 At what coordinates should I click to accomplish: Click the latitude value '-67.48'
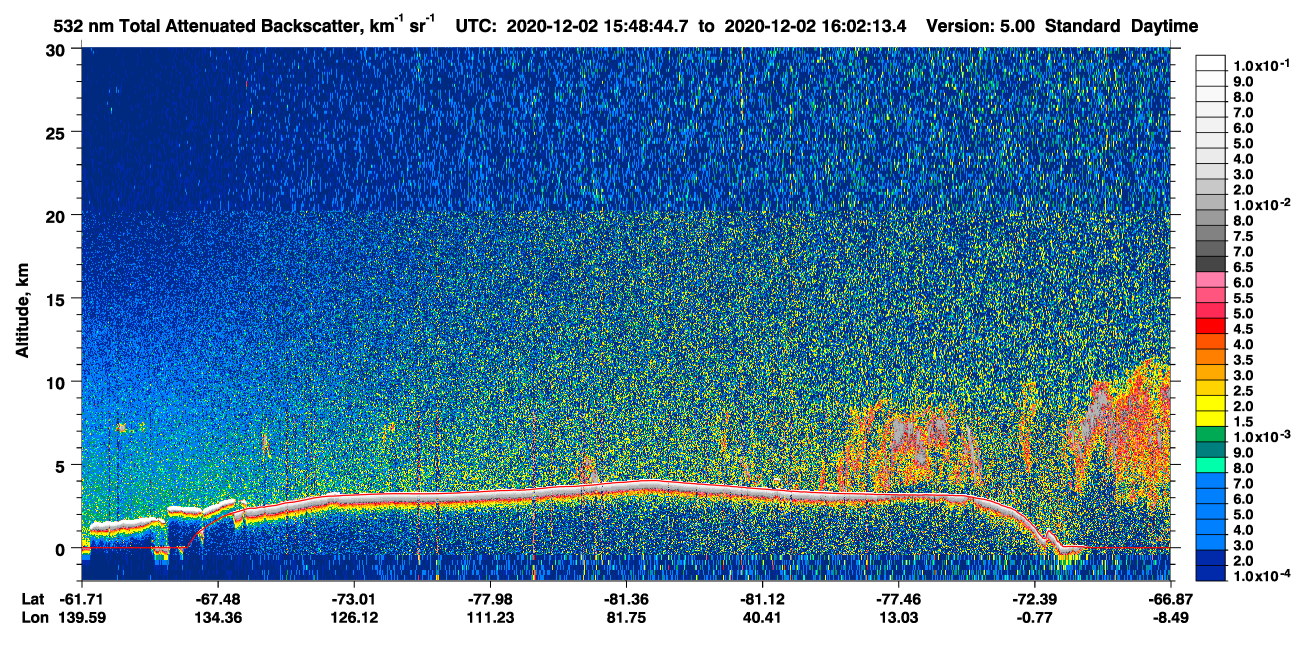pos(218,599)
